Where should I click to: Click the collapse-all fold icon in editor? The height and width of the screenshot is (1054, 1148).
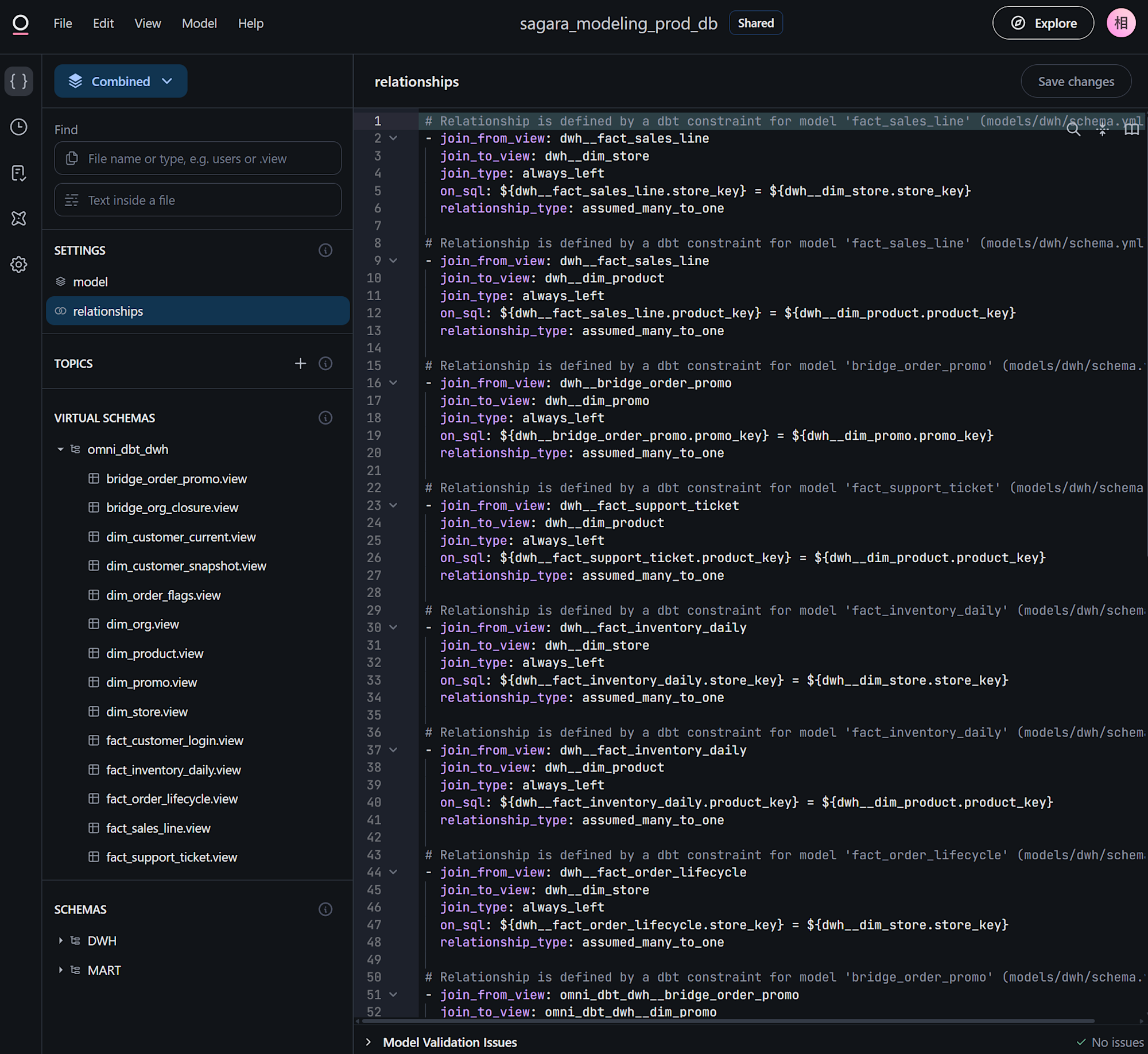click(x=1102, y=130)
